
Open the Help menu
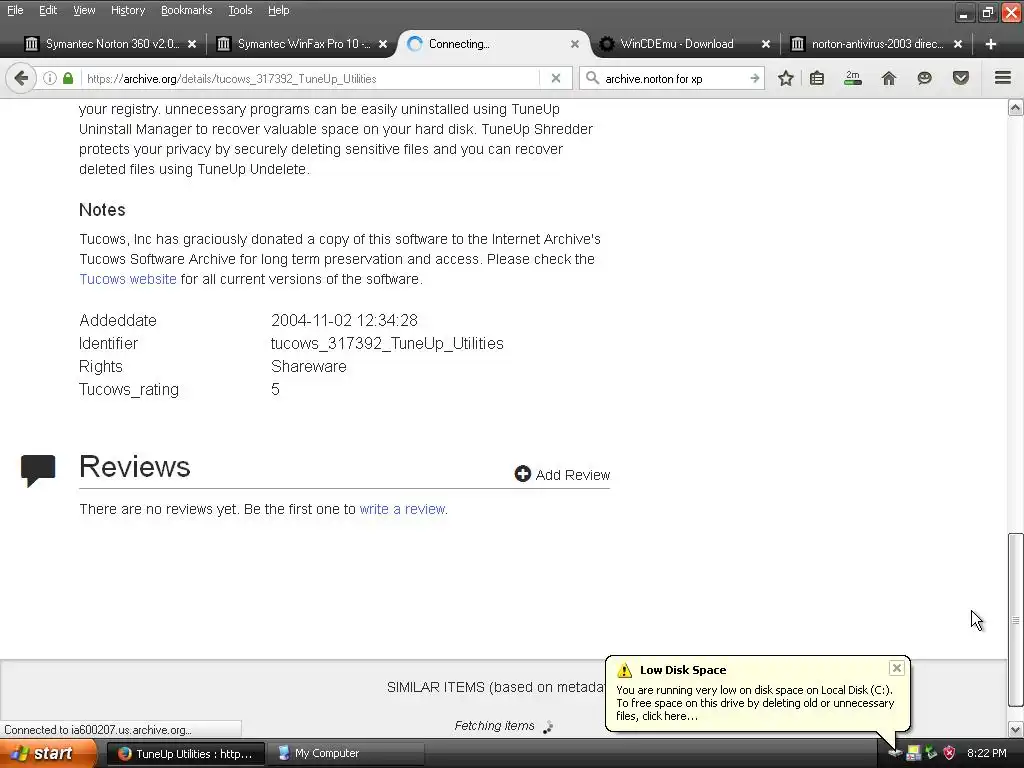coord(278,10)
